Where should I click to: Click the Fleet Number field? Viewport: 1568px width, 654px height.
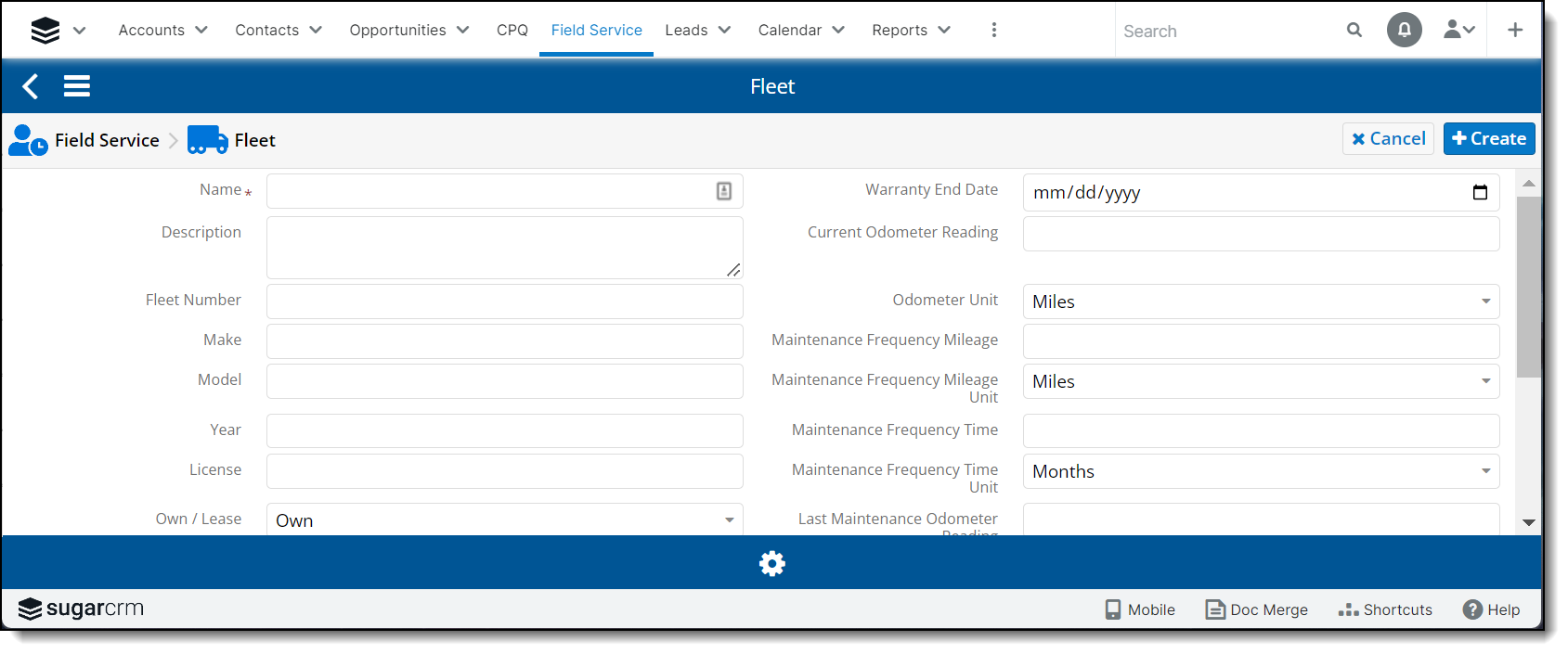click(x=505, y=301)
